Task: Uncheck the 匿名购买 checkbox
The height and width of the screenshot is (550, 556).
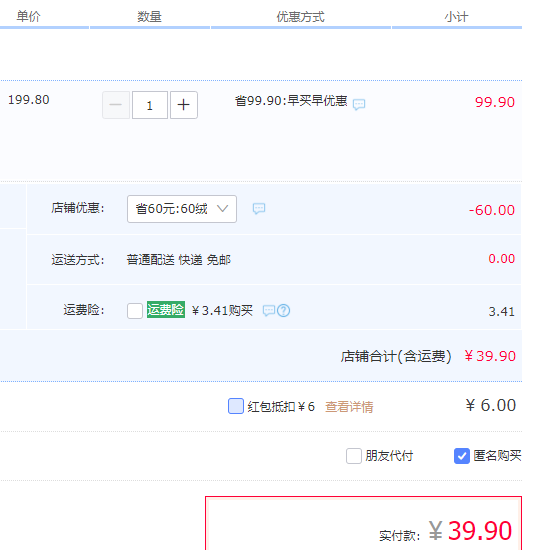Action: tap(462, 456)
